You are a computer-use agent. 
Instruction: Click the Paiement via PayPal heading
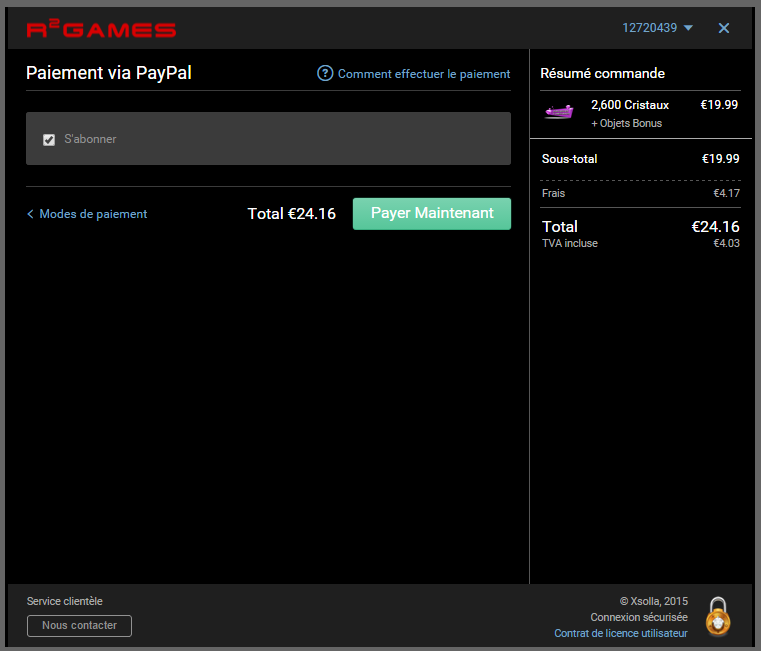108,73
